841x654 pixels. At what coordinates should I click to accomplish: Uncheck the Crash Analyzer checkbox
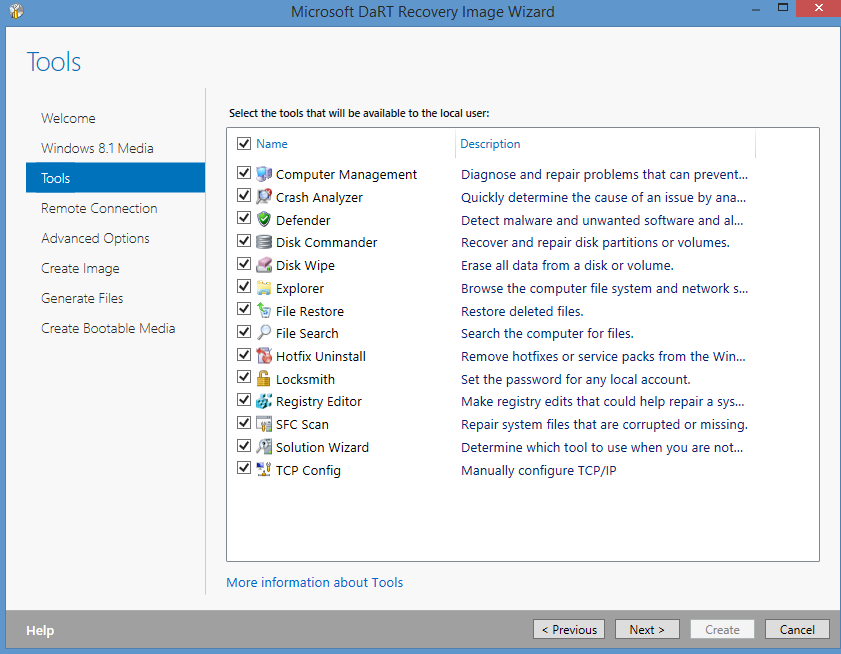(x=244, y=195)
